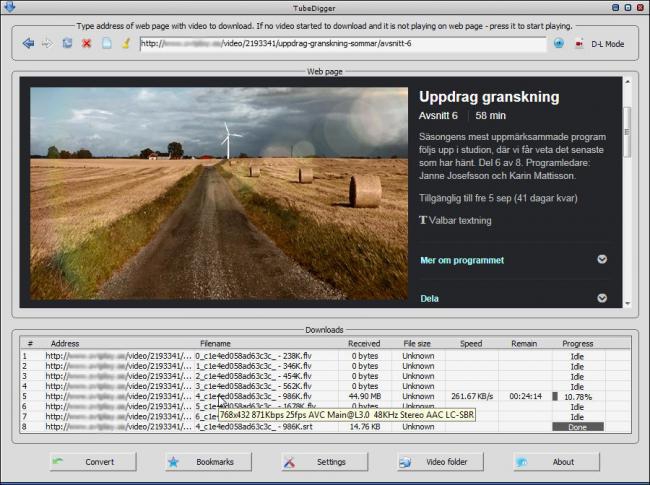This screenshot has height=485, width=650.
Task: Click the video thumbnail of country road
Action: click(219, 193)
